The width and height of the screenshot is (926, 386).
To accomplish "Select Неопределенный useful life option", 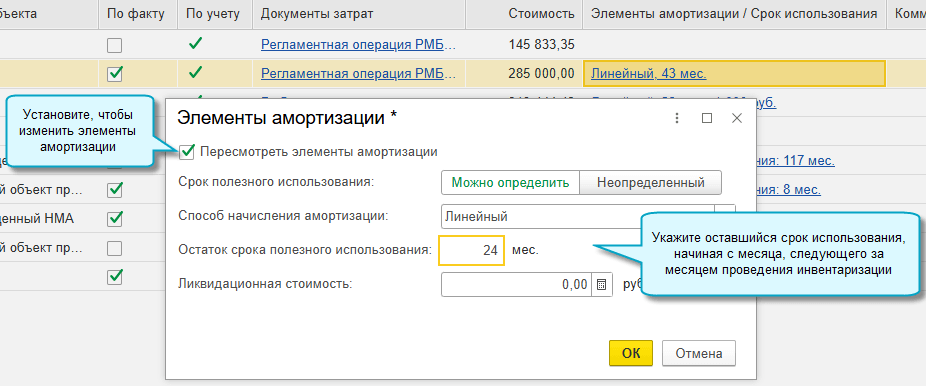I will tap(650, 182).
